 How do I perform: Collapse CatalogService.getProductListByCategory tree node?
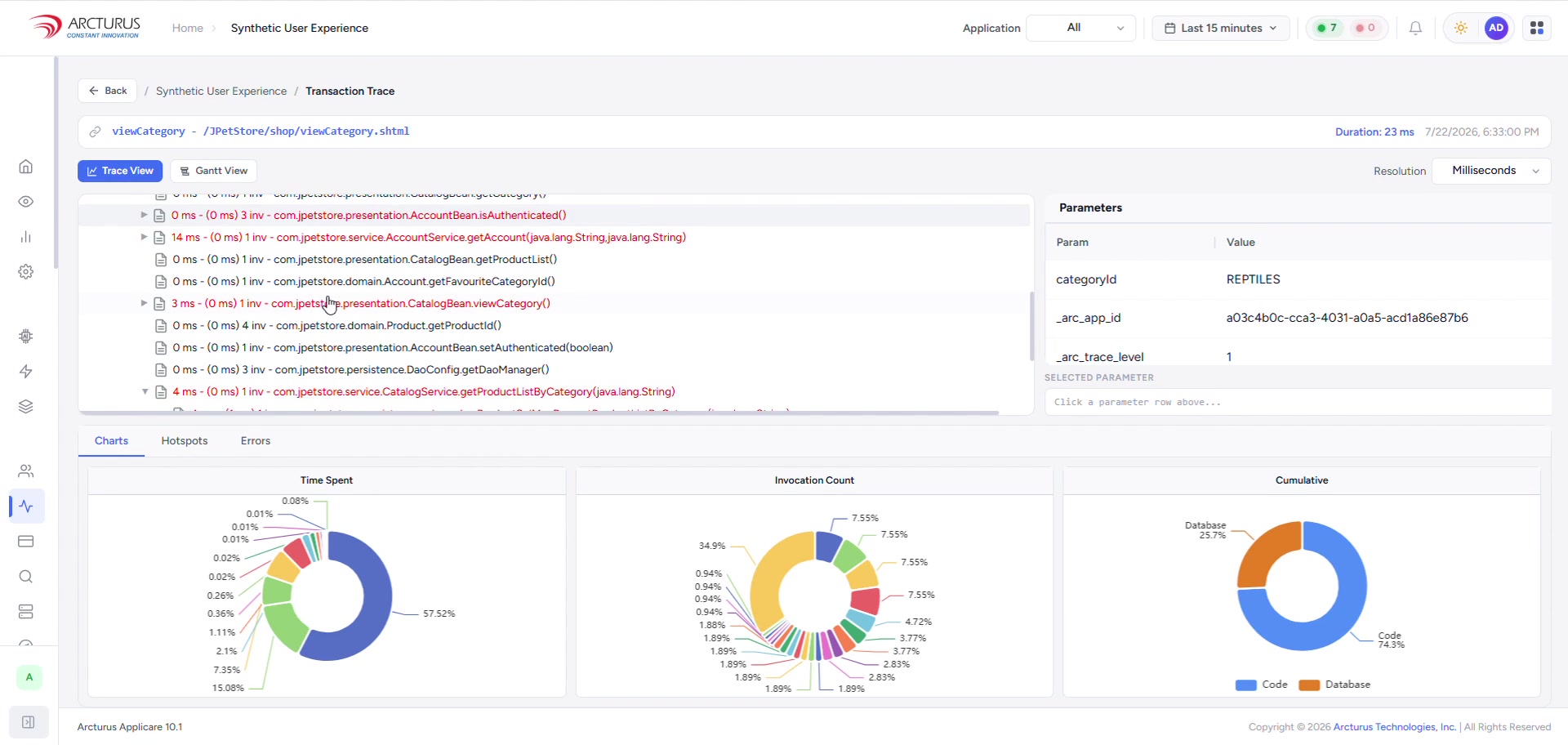pos(145,391)
